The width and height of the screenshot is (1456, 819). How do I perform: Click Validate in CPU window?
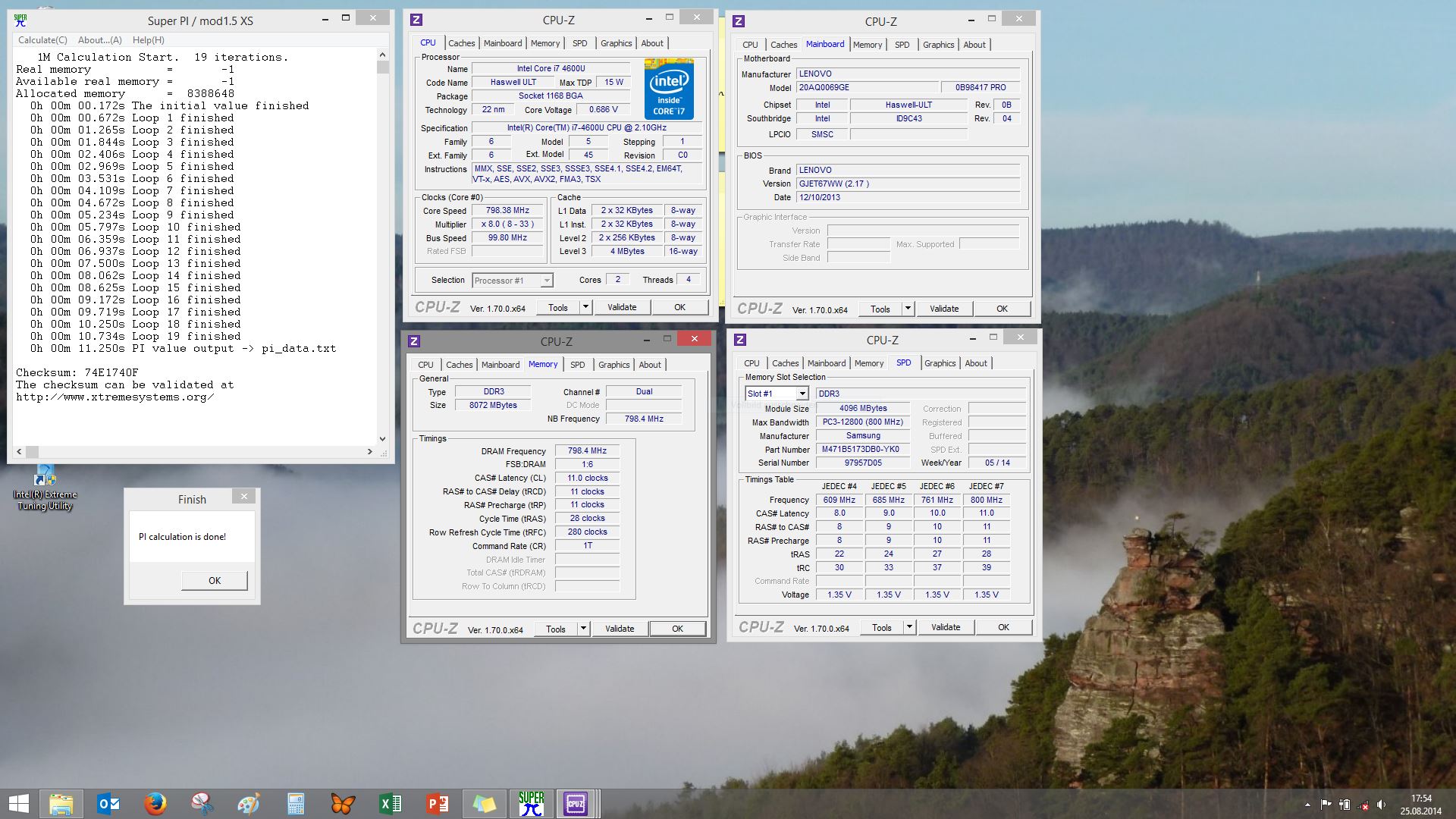point(622,307)
